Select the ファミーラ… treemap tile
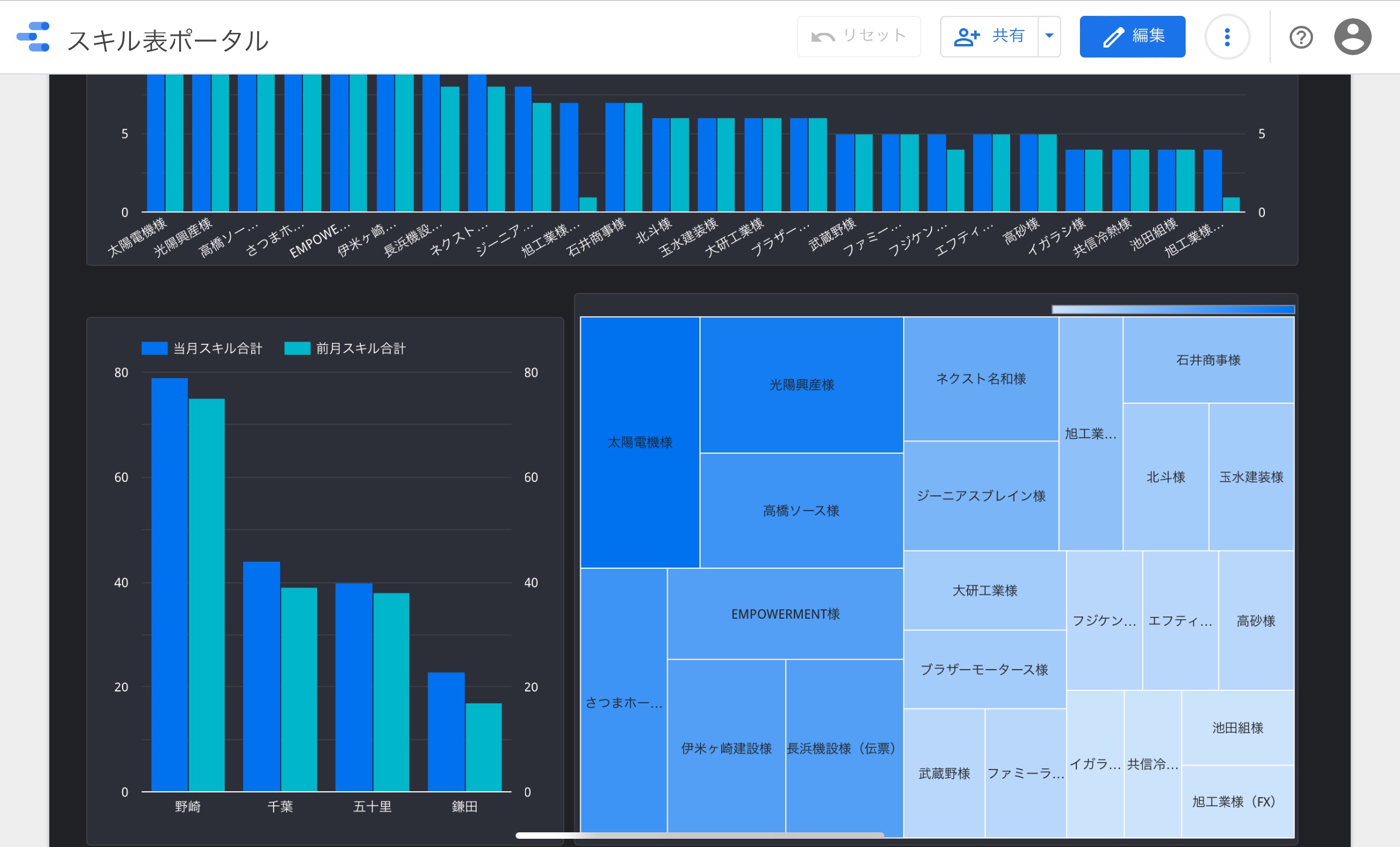 pyautogui.click(x=1025, y=773)
